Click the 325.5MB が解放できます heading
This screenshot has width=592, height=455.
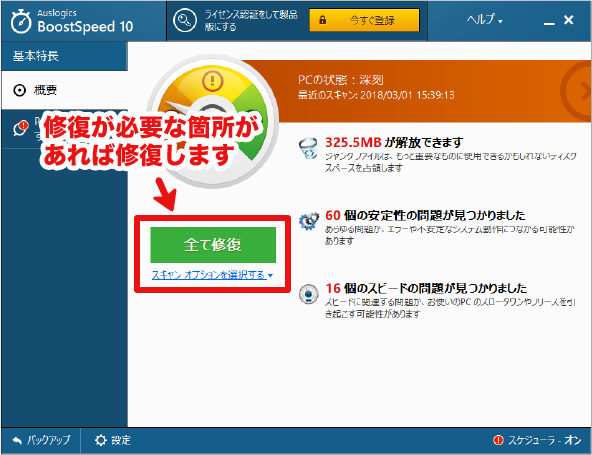click(x=394, y=142)
